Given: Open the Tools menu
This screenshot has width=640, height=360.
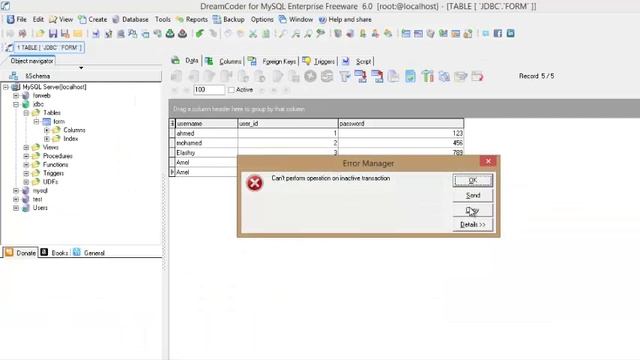Looking at the screenshot, I should click(162, 20).
